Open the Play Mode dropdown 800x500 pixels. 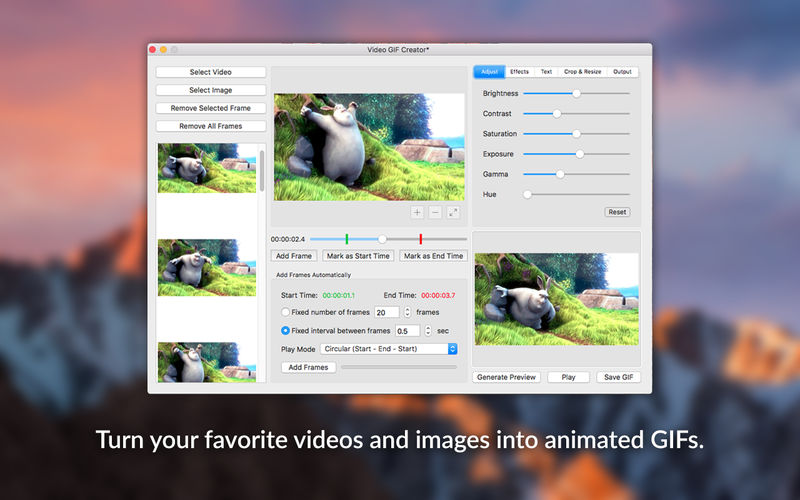pos(388,349)
